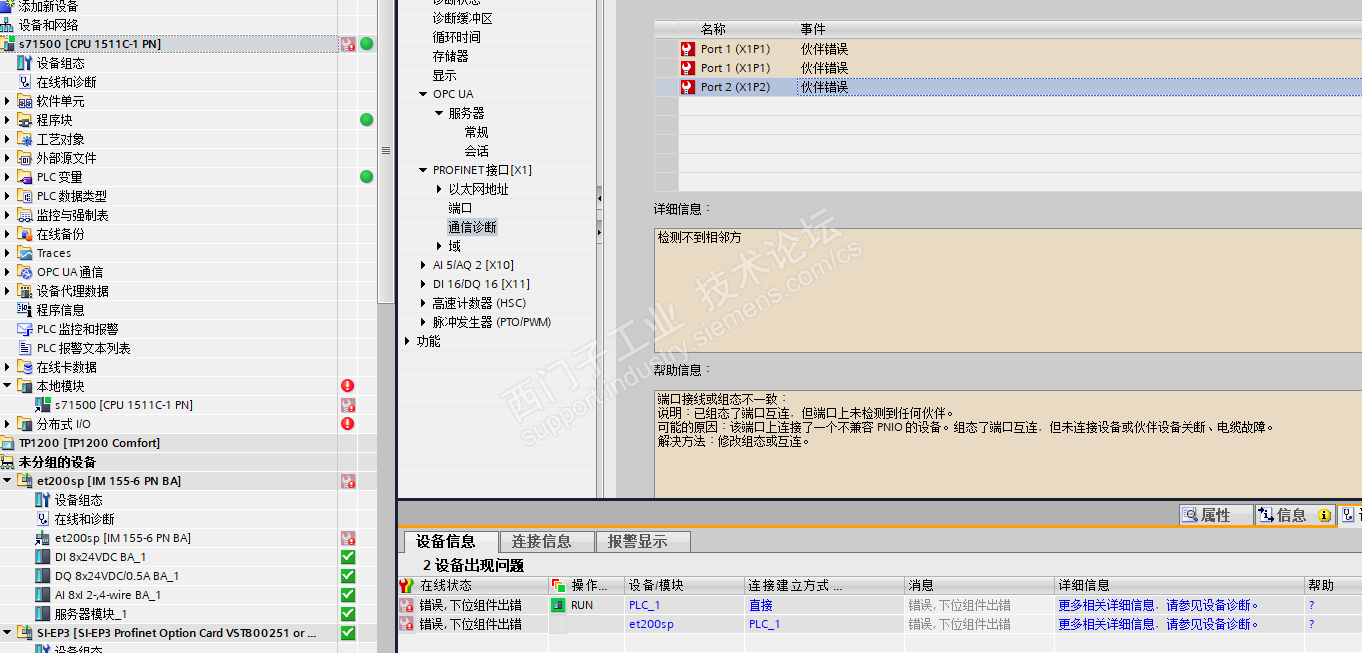Click the 名称 column header
Viewport: 1362px width, 653px height.
(713, 29)
